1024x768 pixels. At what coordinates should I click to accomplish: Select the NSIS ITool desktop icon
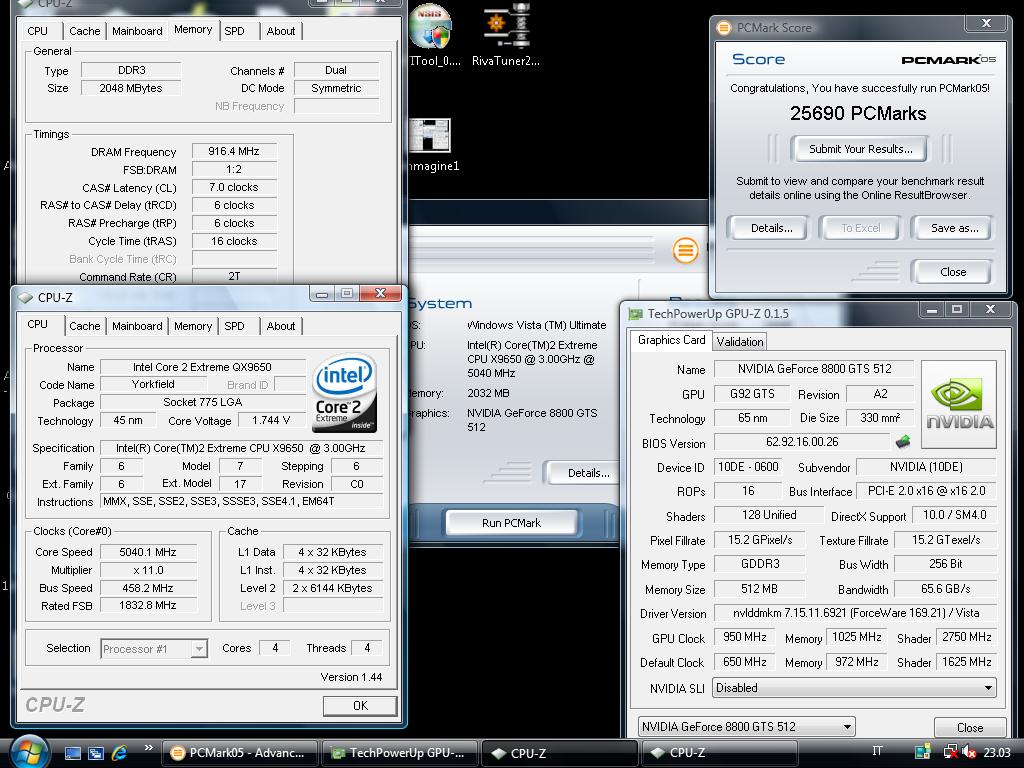point(432,34)
